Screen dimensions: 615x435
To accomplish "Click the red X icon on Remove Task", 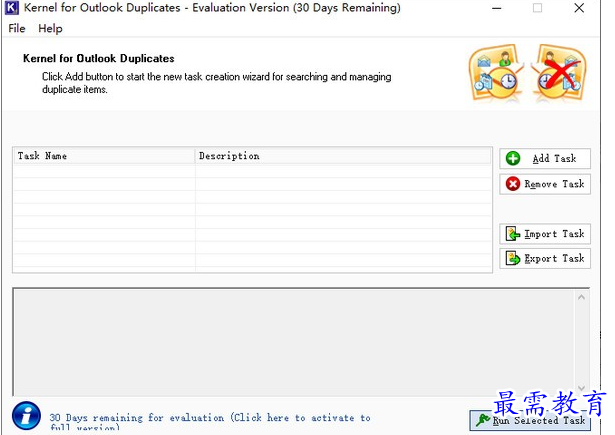I will [513, 184].
